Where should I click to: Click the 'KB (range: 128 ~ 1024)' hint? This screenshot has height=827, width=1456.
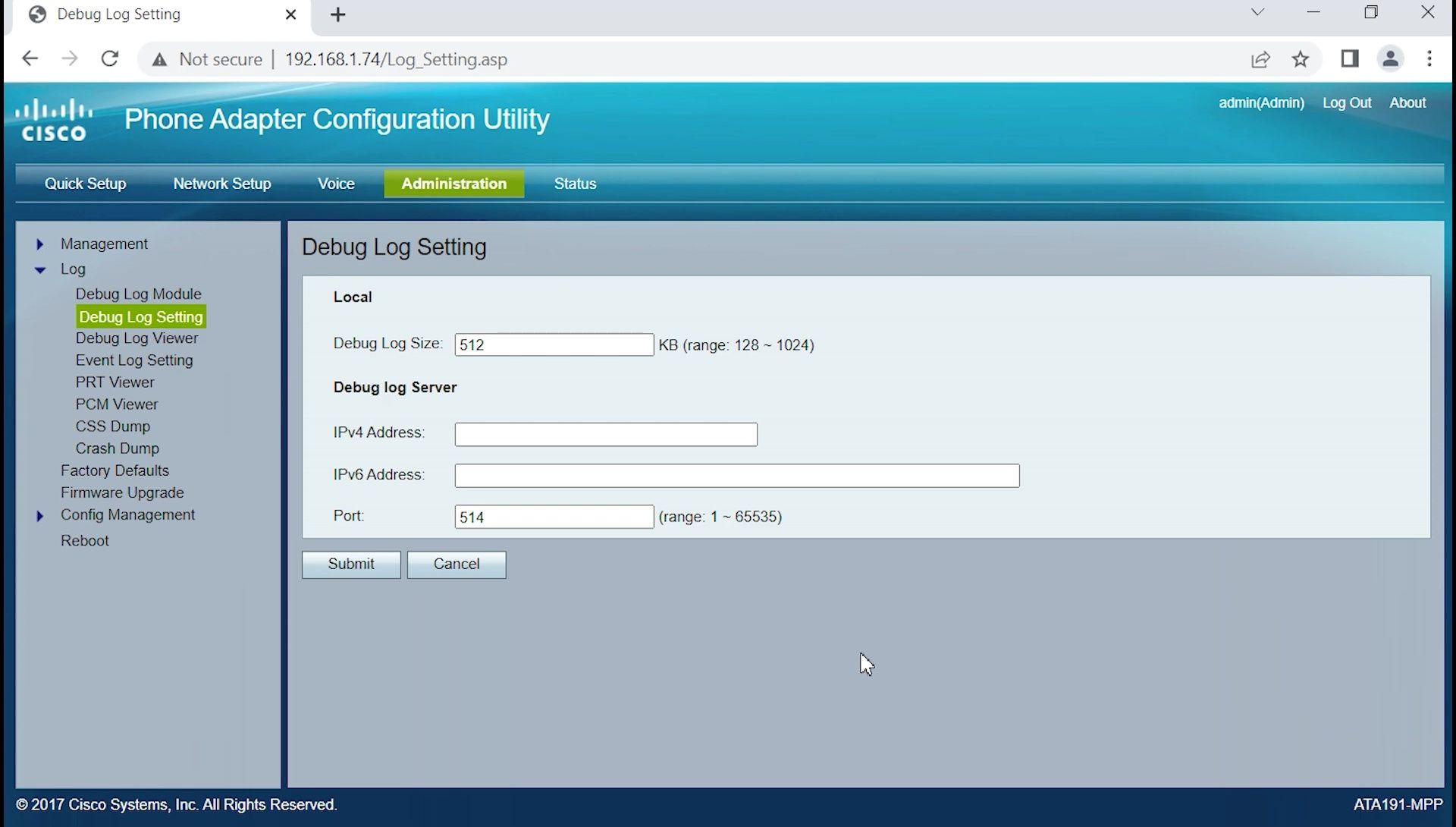[736, 345]
